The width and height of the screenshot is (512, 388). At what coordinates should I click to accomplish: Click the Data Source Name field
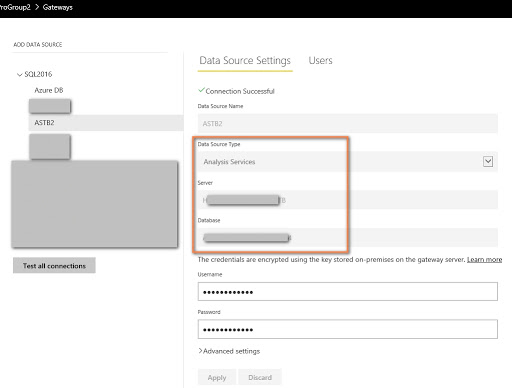348,123
